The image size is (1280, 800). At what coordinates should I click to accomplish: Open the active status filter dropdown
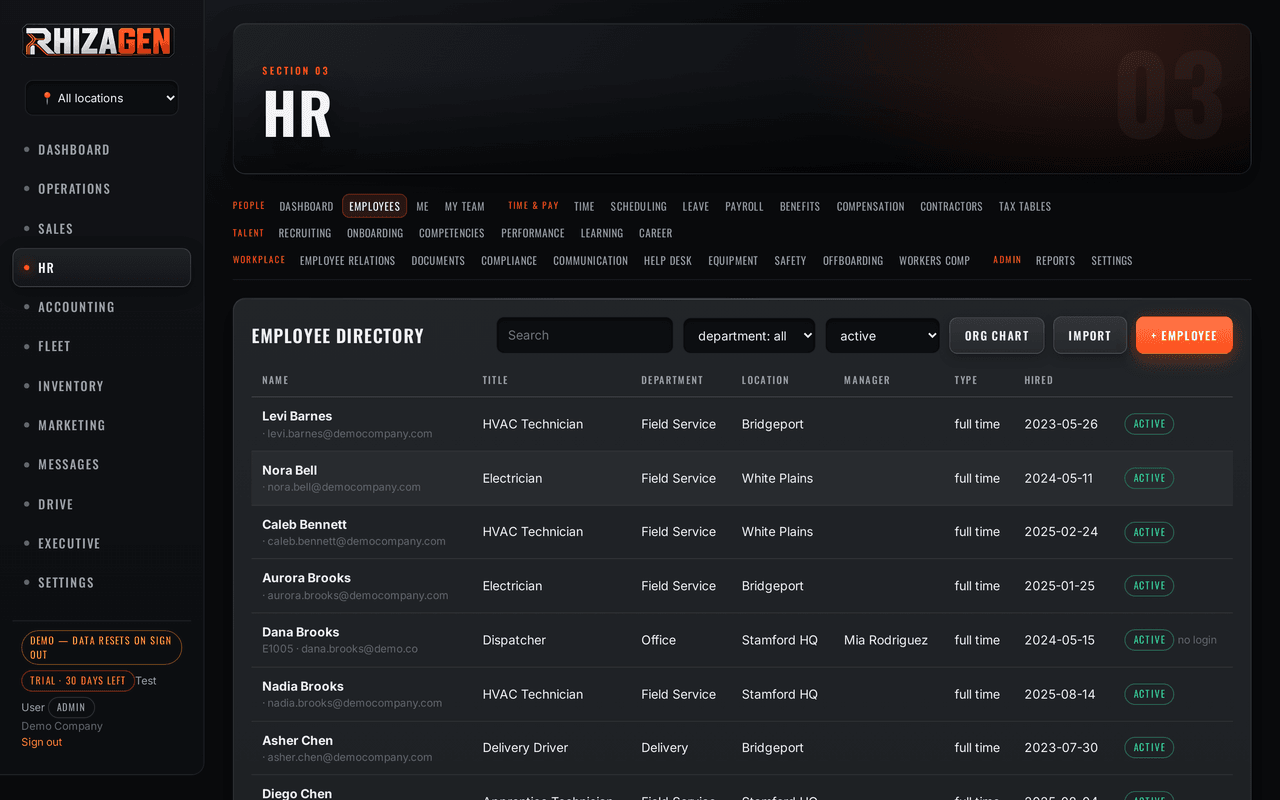click(x=883, y=336)
